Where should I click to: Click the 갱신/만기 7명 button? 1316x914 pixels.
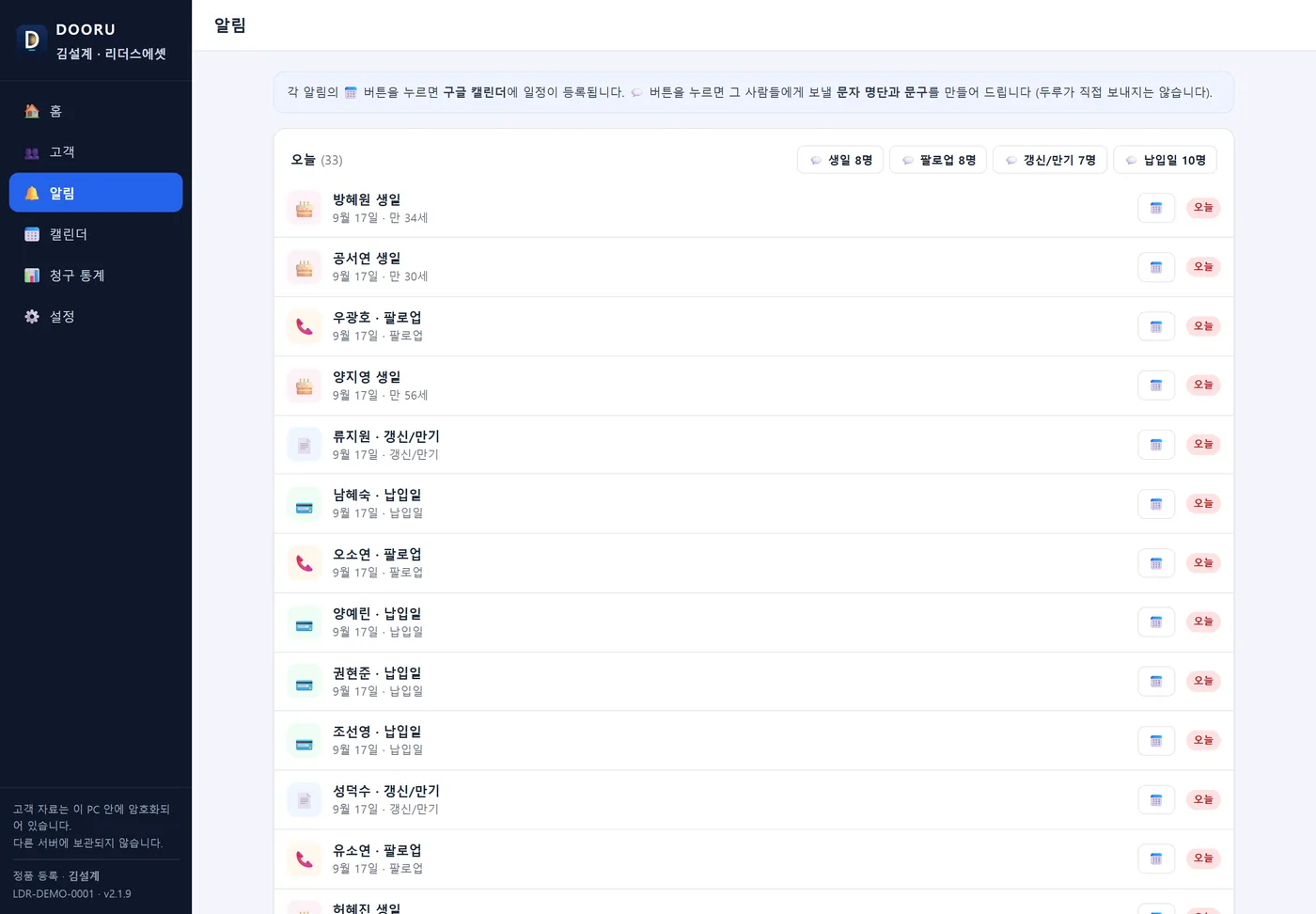click(1050, 160)
